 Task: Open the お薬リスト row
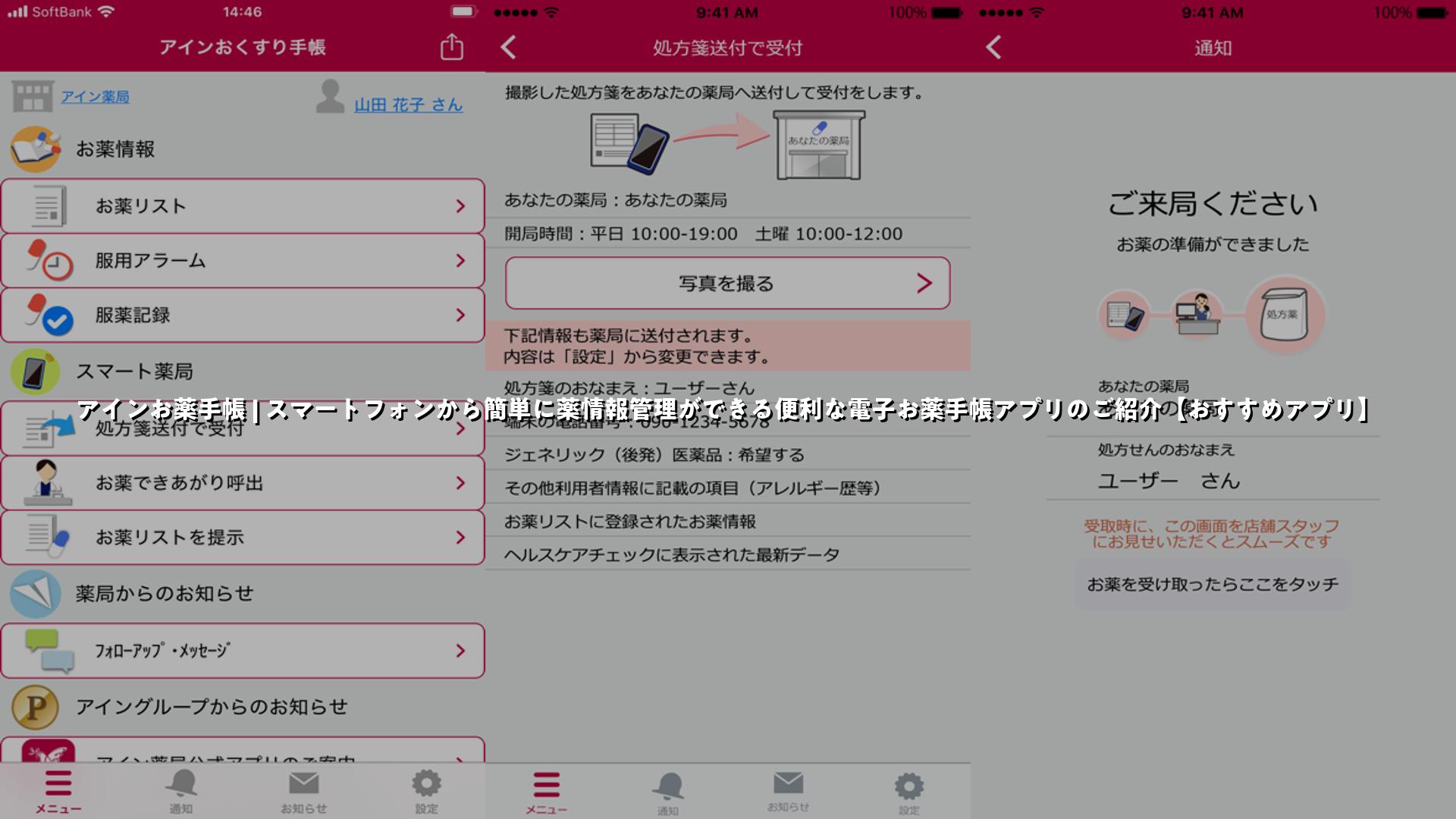[x=243, y=206]
